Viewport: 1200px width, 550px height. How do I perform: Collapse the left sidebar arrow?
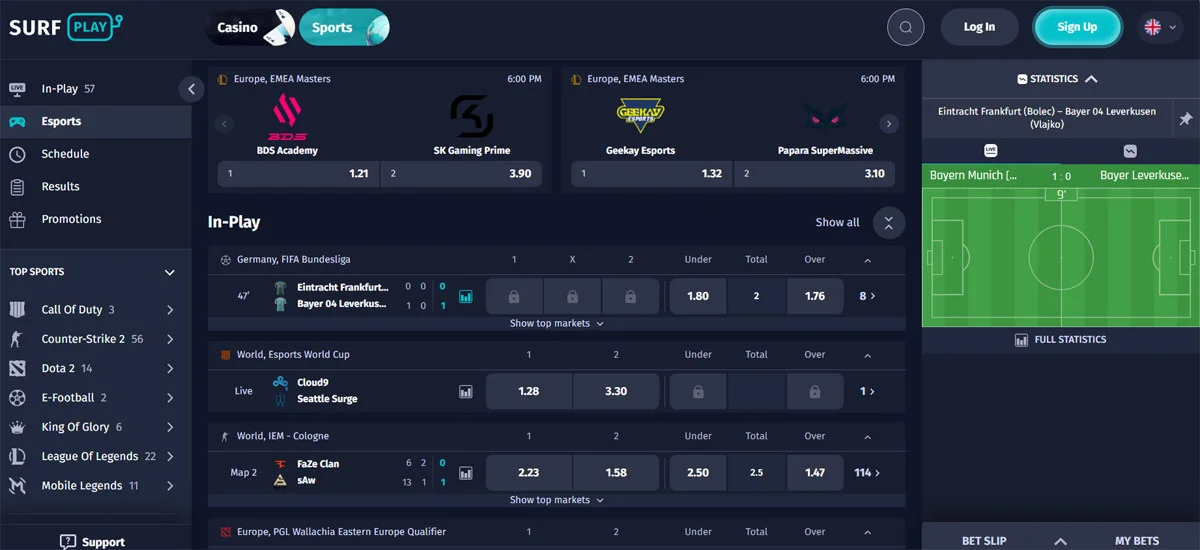tap(192, 89)
